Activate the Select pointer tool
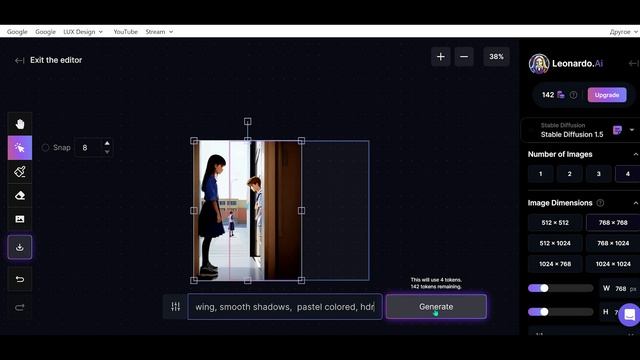This screenshot has height=360, width=640. (20, 147)
